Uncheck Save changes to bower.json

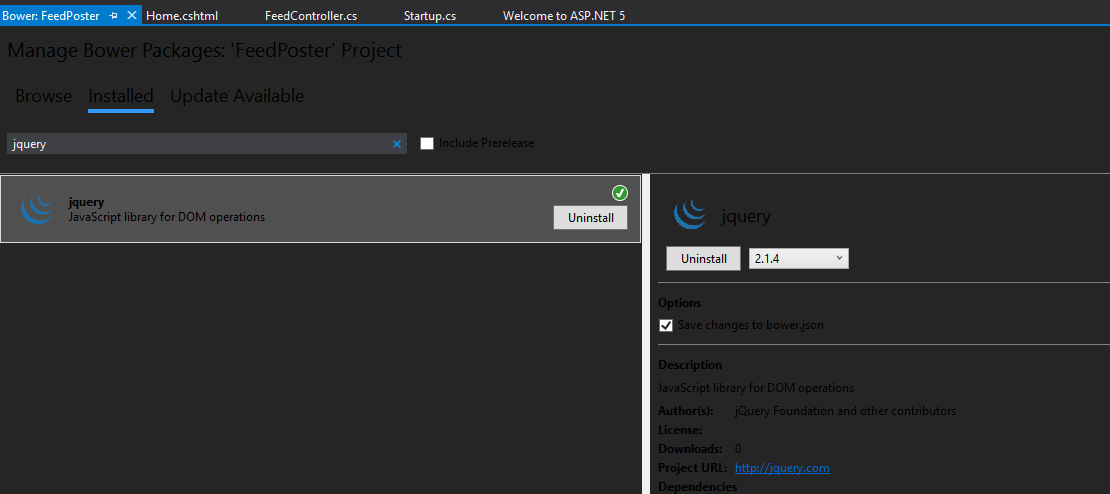[x=666, y=325]
